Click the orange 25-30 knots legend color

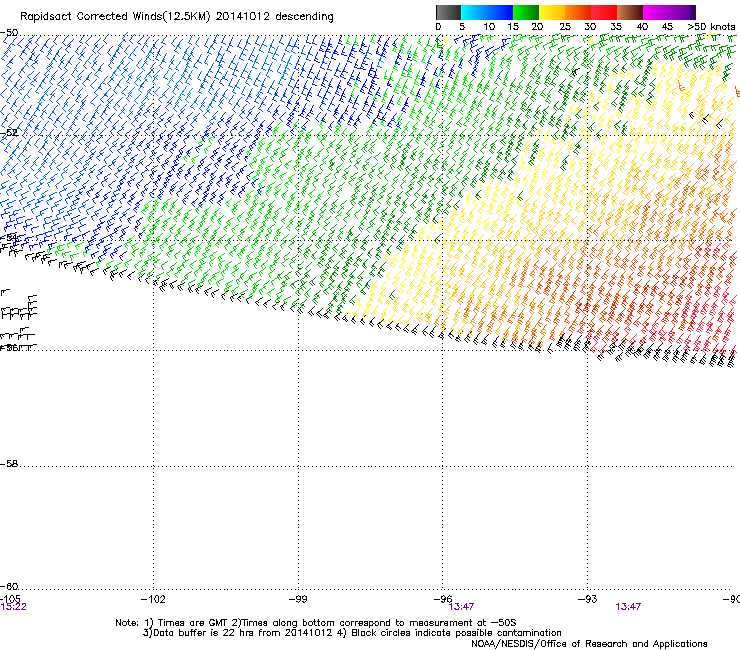[x=578, y=12]
